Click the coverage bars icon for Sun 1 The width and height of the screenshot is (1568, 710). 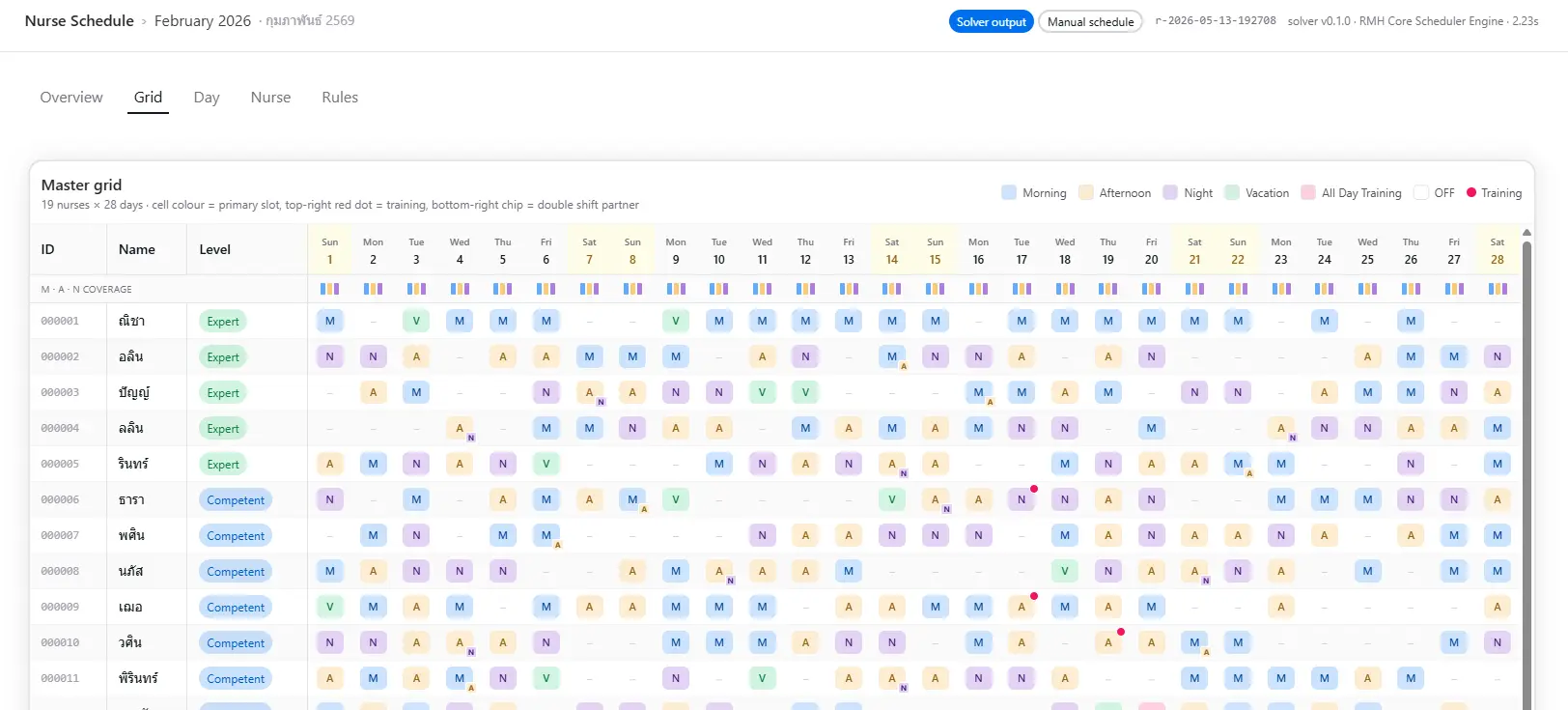click(330, 289)
